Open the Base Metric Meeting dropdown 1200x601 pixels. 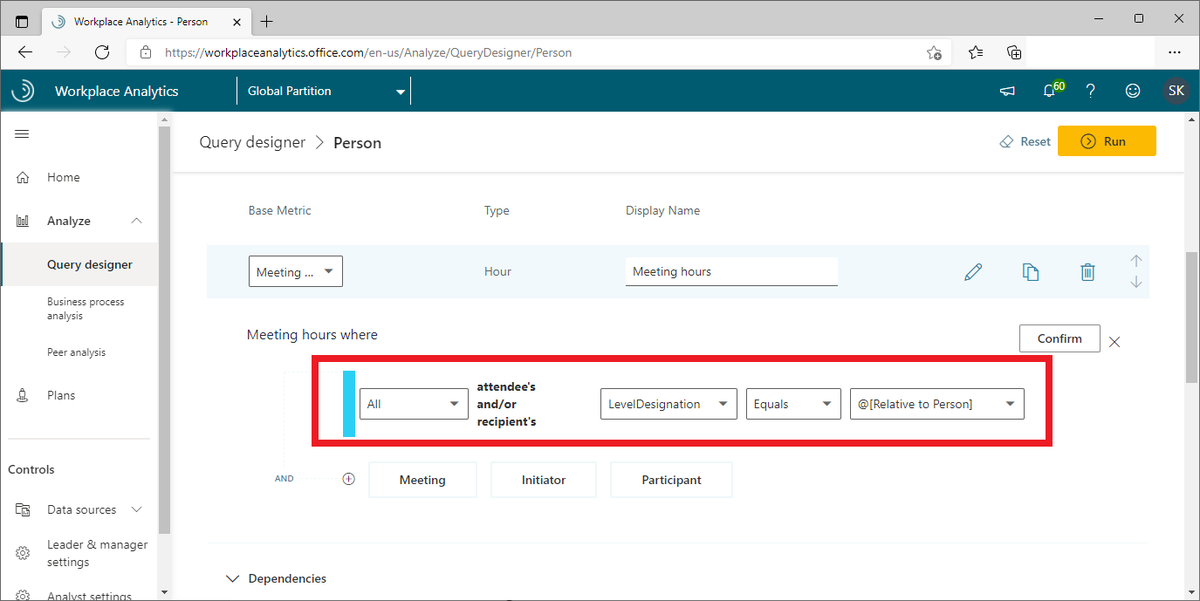[295, 272]
